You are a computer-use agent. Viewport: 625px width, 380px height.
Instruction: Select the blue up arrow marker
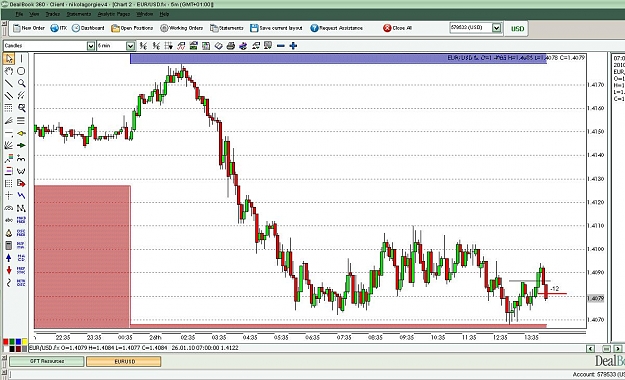pyautogui.click(x=9, y=258)
